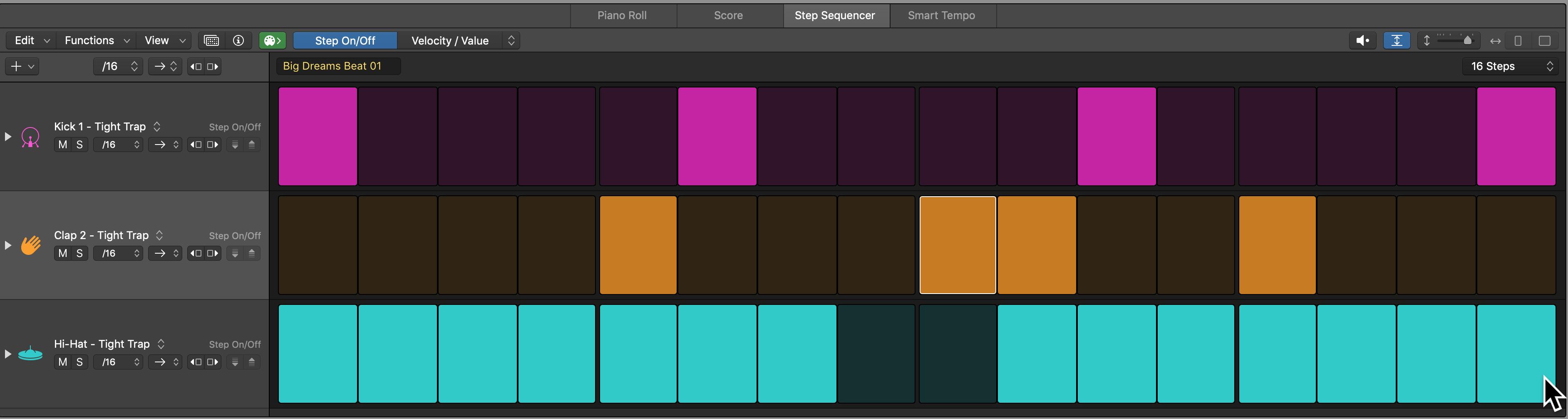The width and height of the screenshot is (1568, 419).
Task: Open the Functions menu
Action: (97, 40)
